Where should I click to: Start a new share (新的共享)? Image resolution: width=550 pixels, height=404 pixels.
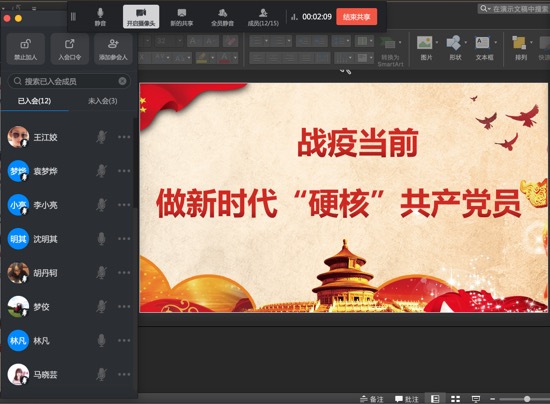(182, 17)
